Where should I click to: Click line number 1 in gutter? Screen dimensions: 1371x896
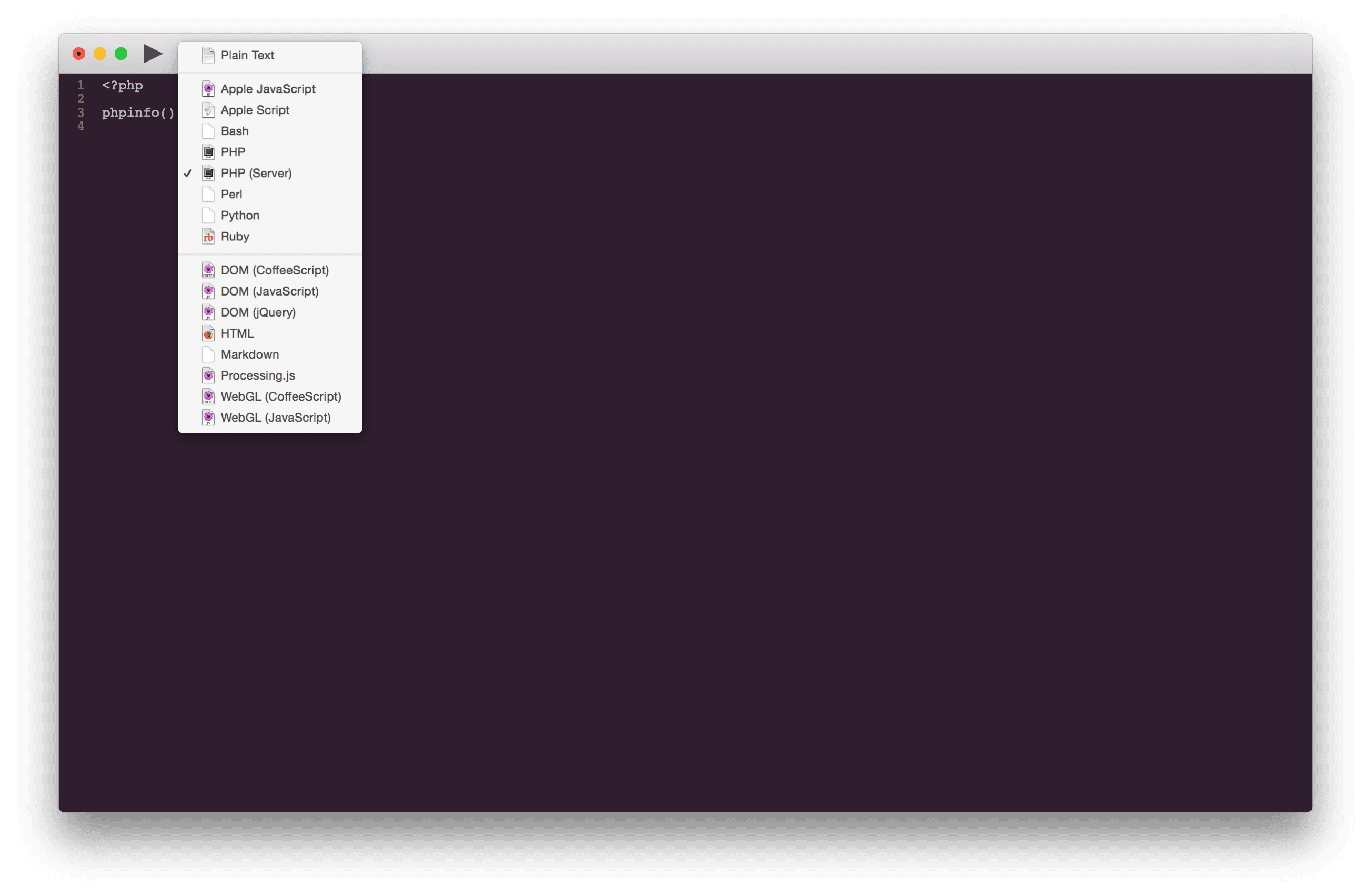click(x=80, y=85)
